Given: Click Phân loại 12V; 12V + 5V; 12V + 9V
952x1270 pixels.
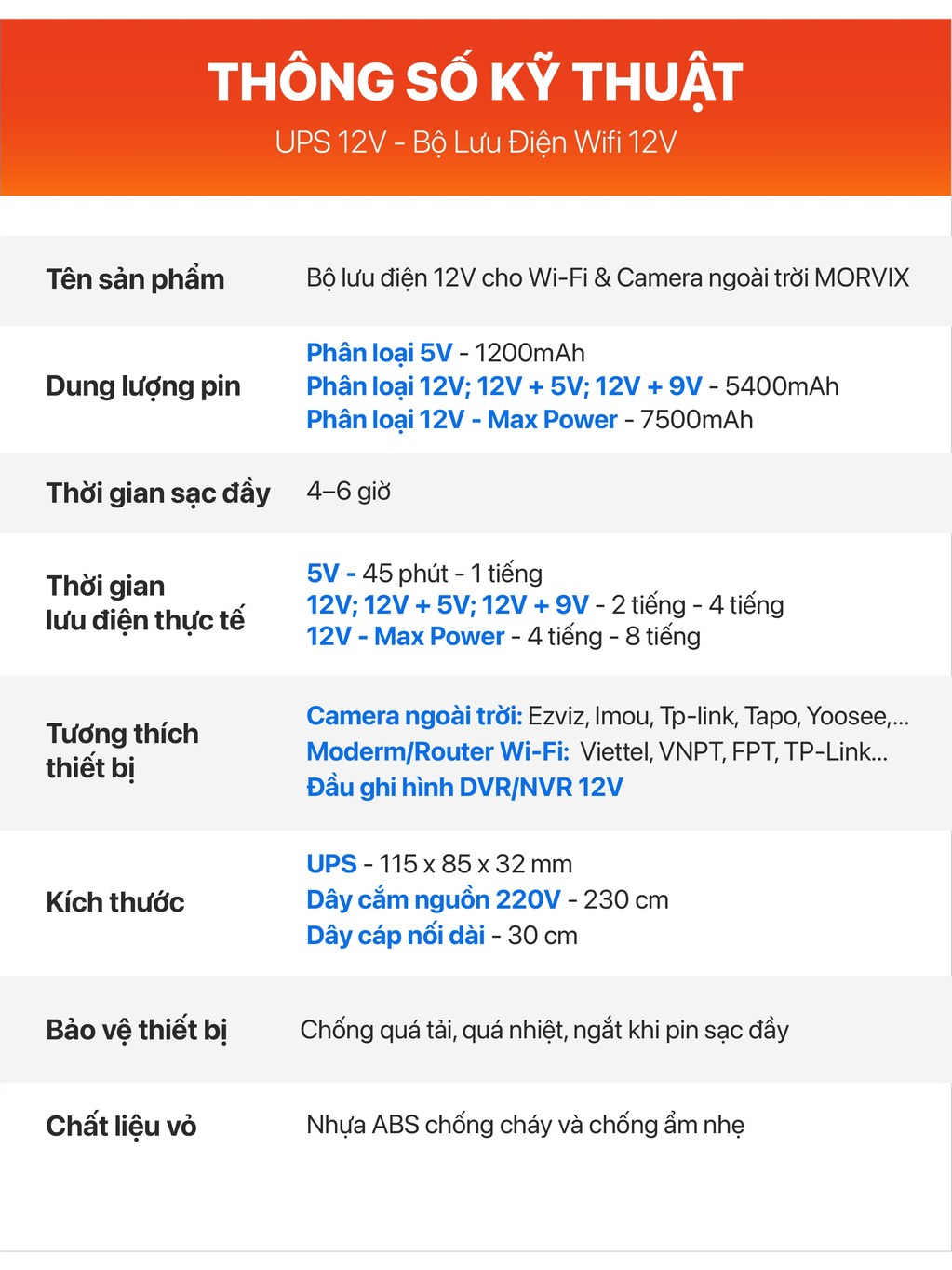Looking at the screenshot, I should [504, 386].
